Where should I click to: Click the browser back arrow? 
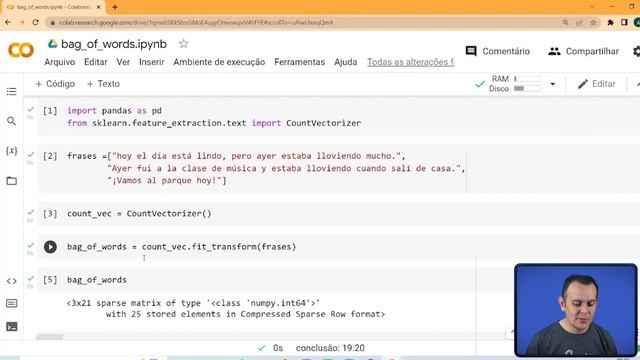click(x=8, y=22)
